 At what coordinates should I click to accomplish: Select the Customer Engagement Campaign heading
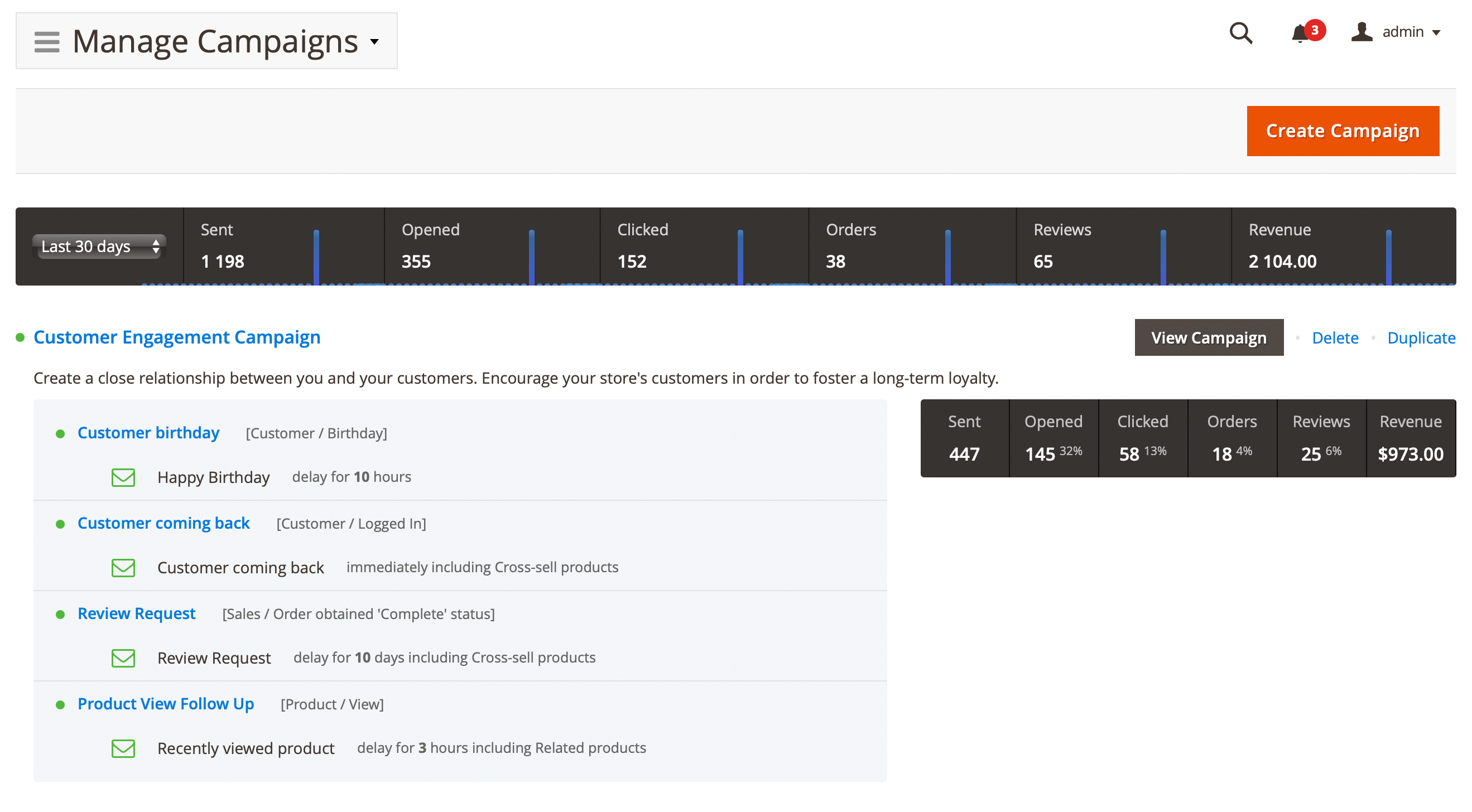click(x=176, y=337)
